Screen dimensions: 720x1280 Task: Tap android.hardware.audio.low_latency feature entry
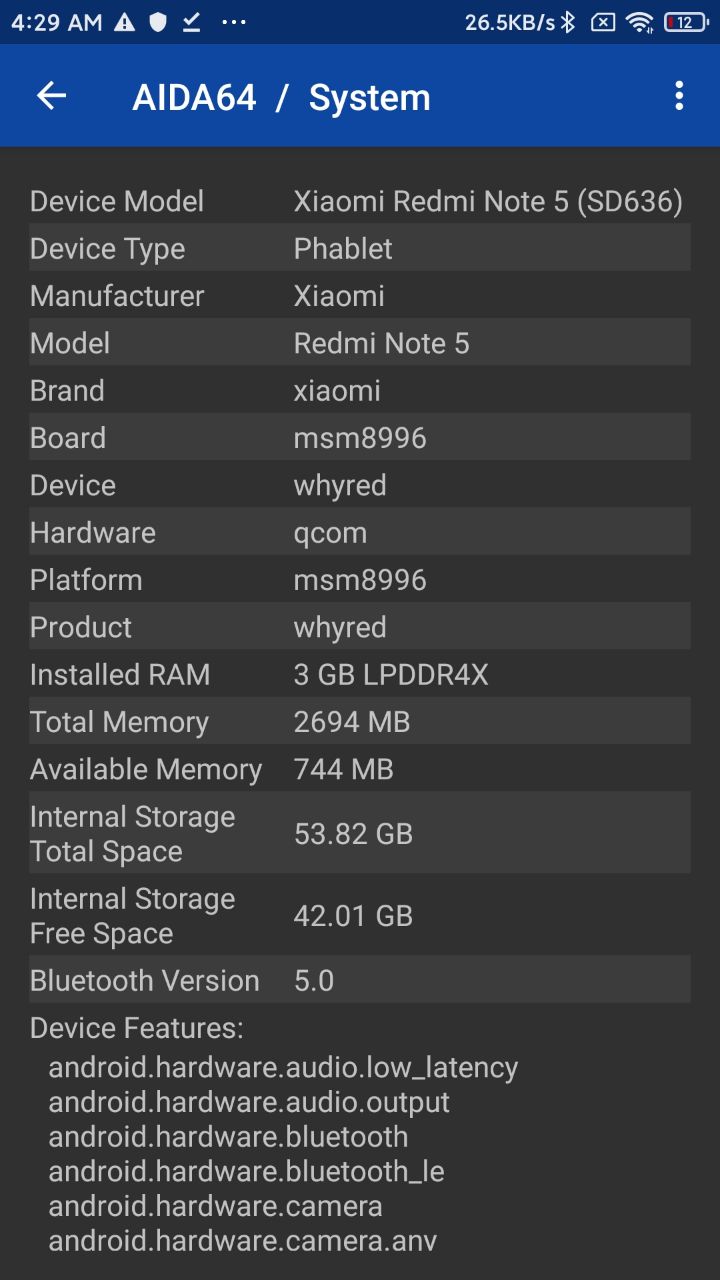click(283, 1067)
